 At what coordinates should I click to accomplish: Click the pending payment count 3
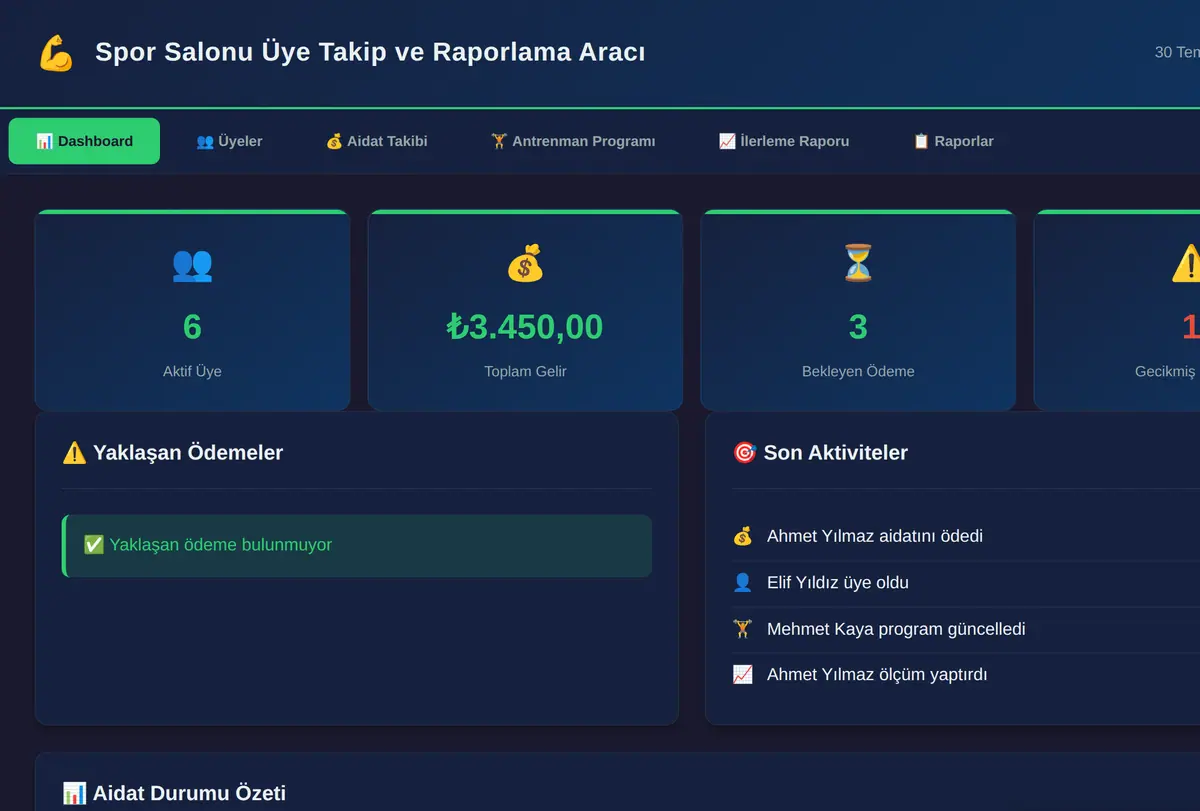(858, 327)
